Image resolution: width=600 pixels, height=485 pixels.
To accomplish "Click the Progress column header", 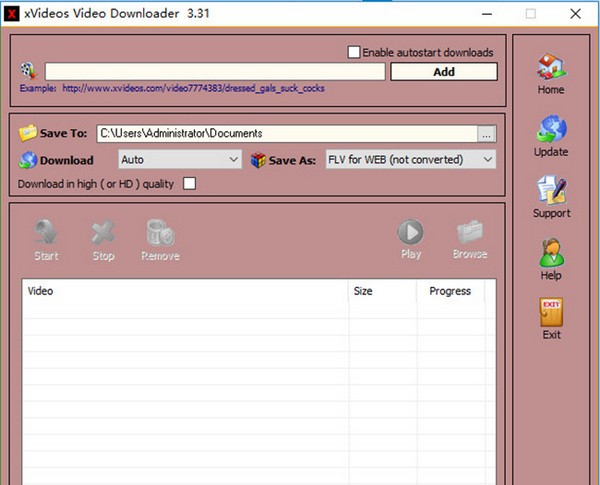I will [x=450, y=291].
